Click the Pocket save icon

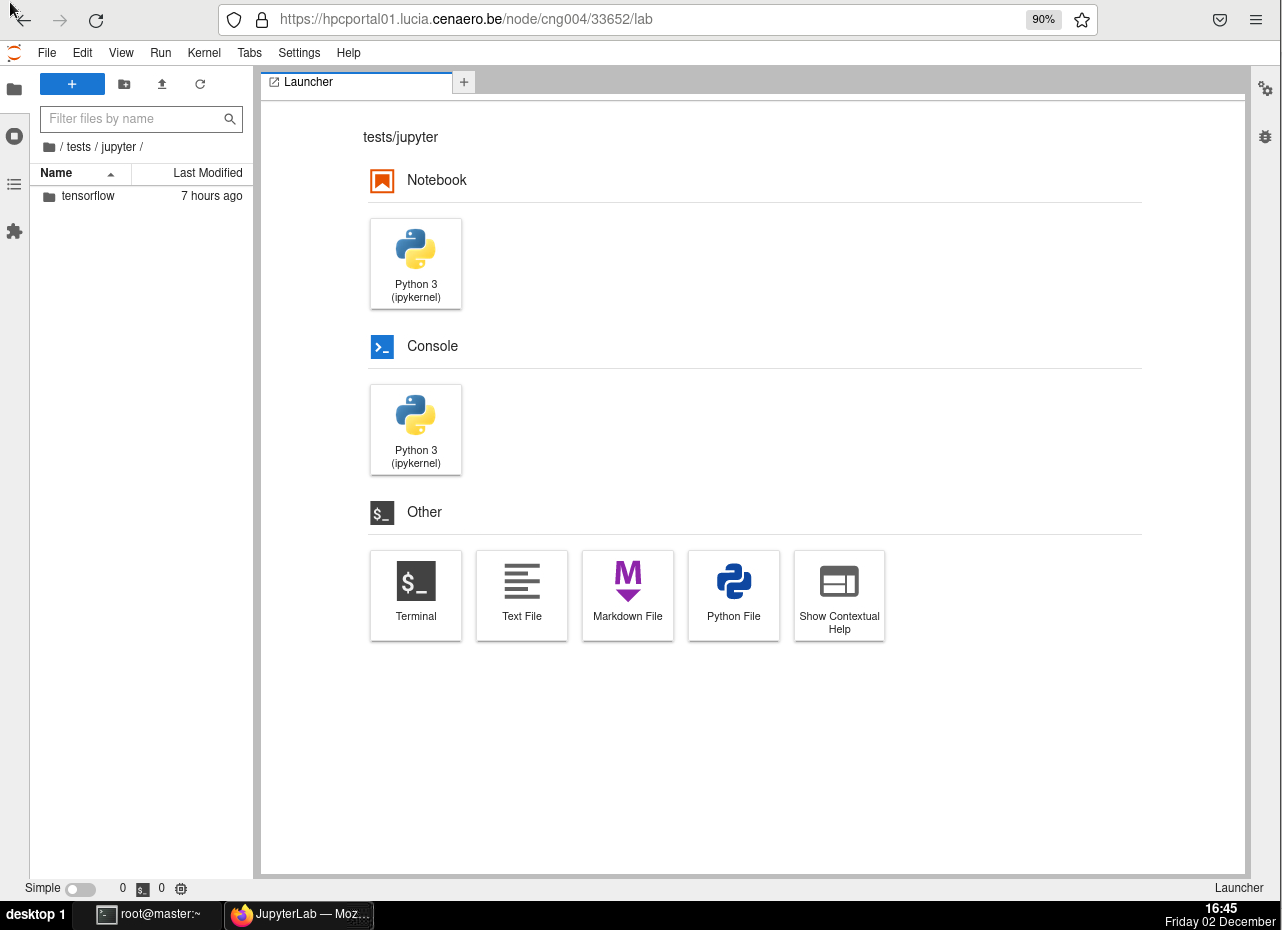(1220, 20)
